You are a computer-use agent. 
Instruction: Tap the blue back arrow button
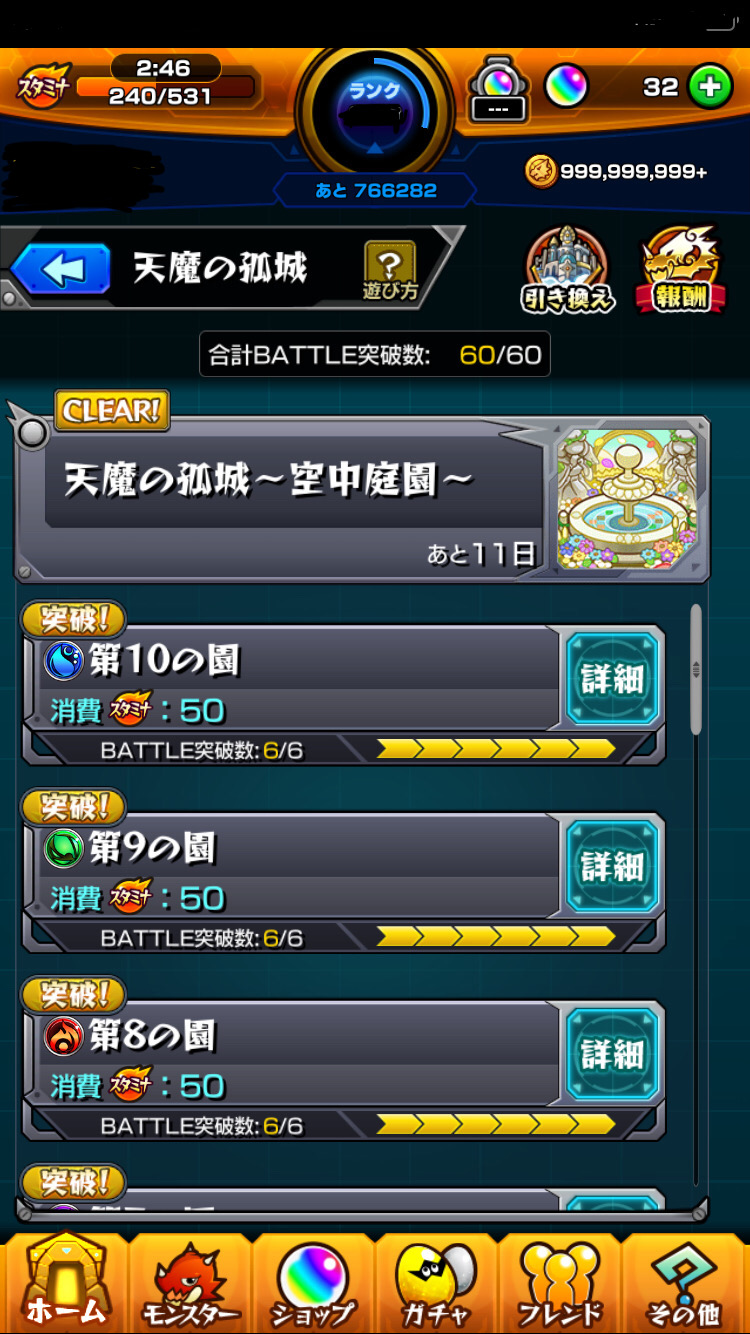[x=60, y=268]
